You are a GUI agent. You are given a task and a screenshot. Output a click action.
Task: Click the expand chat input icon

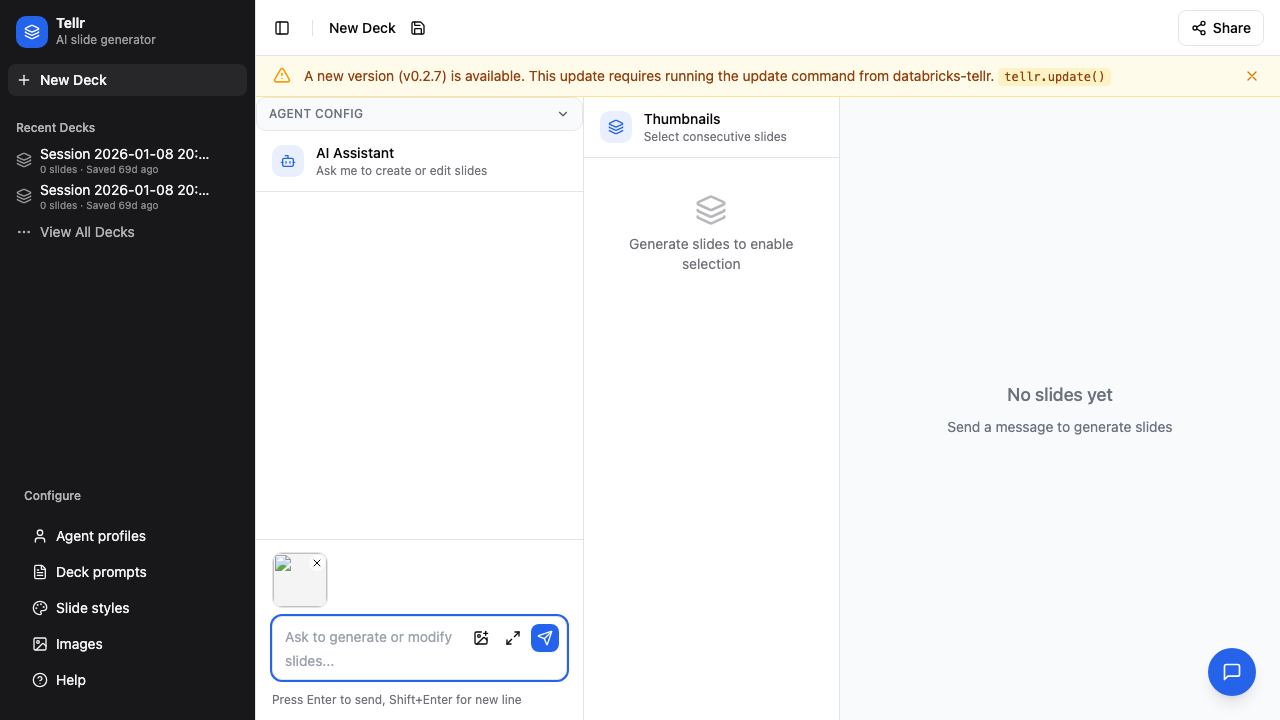[513, 637]
